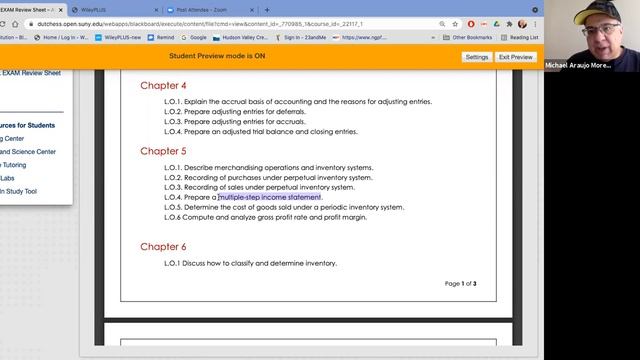Open Sign In - 23andMe bookmark

click(300, 38)
